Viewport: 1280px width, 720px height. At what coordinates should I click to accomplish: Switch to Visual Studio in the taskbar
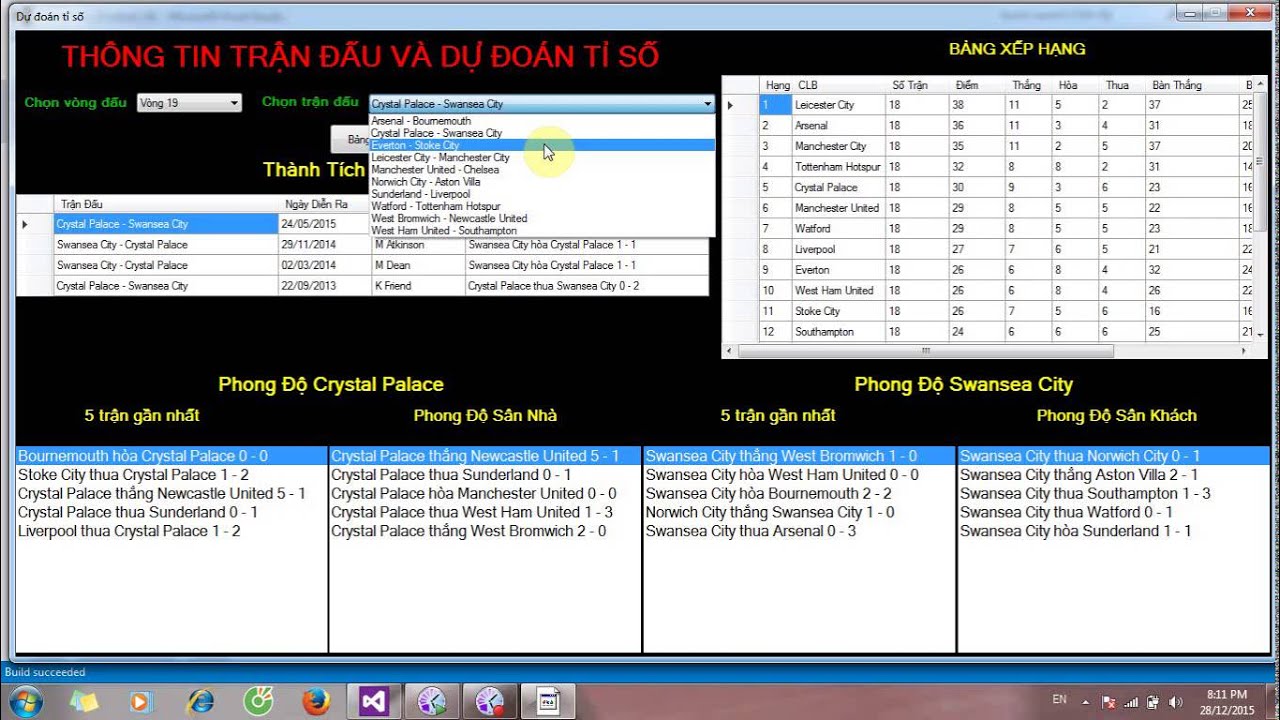375,702
